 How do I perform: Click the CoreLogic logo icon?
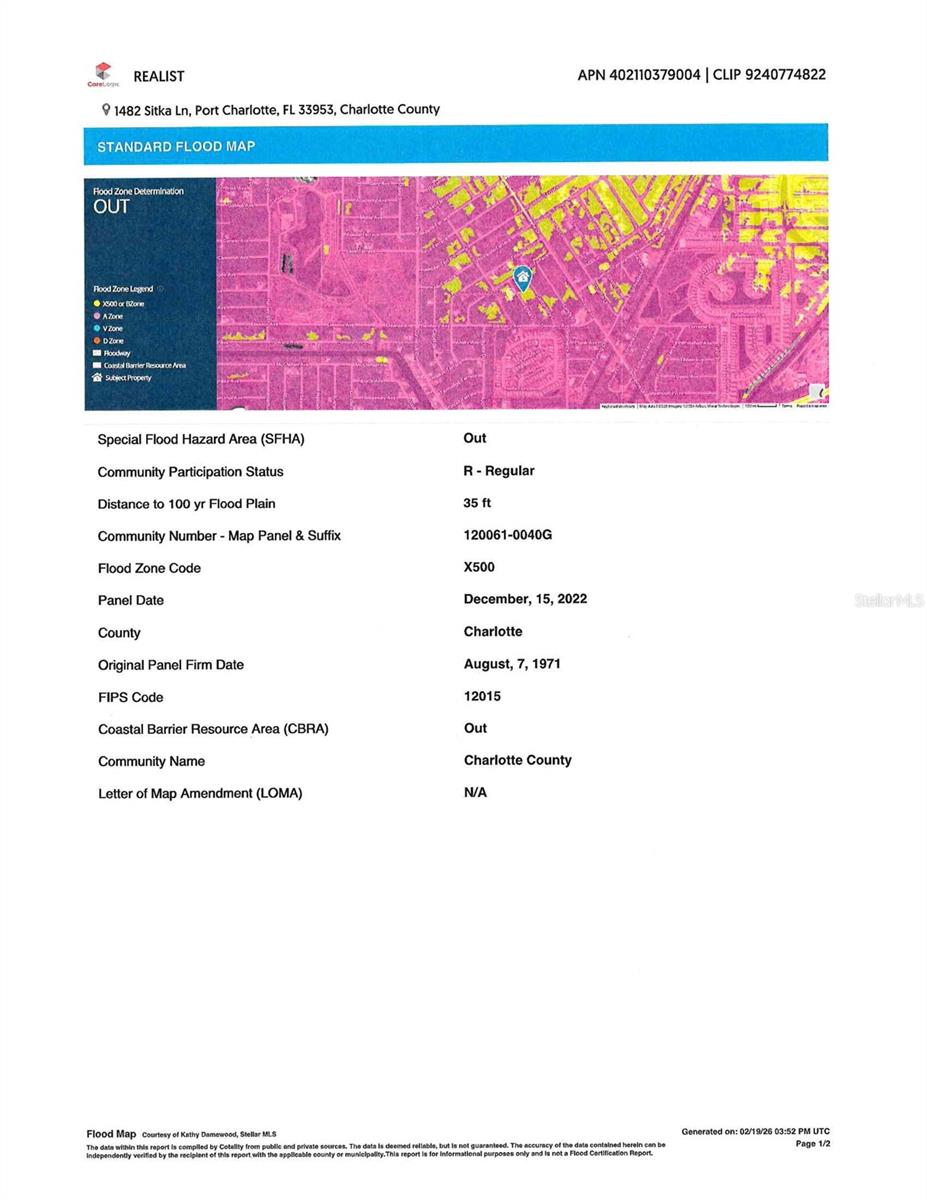(102, 74)
